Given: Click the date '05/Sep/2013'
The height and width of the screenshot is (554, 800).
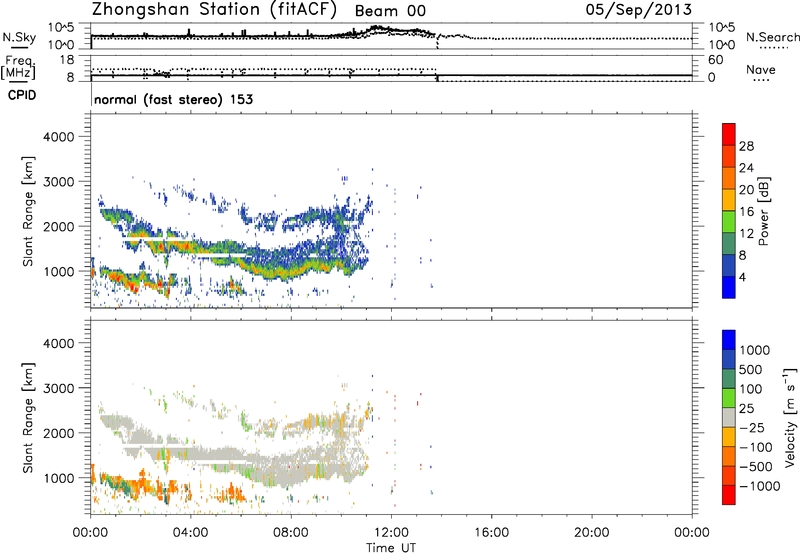Looking at the screenshot, I should tap(639, 10).
